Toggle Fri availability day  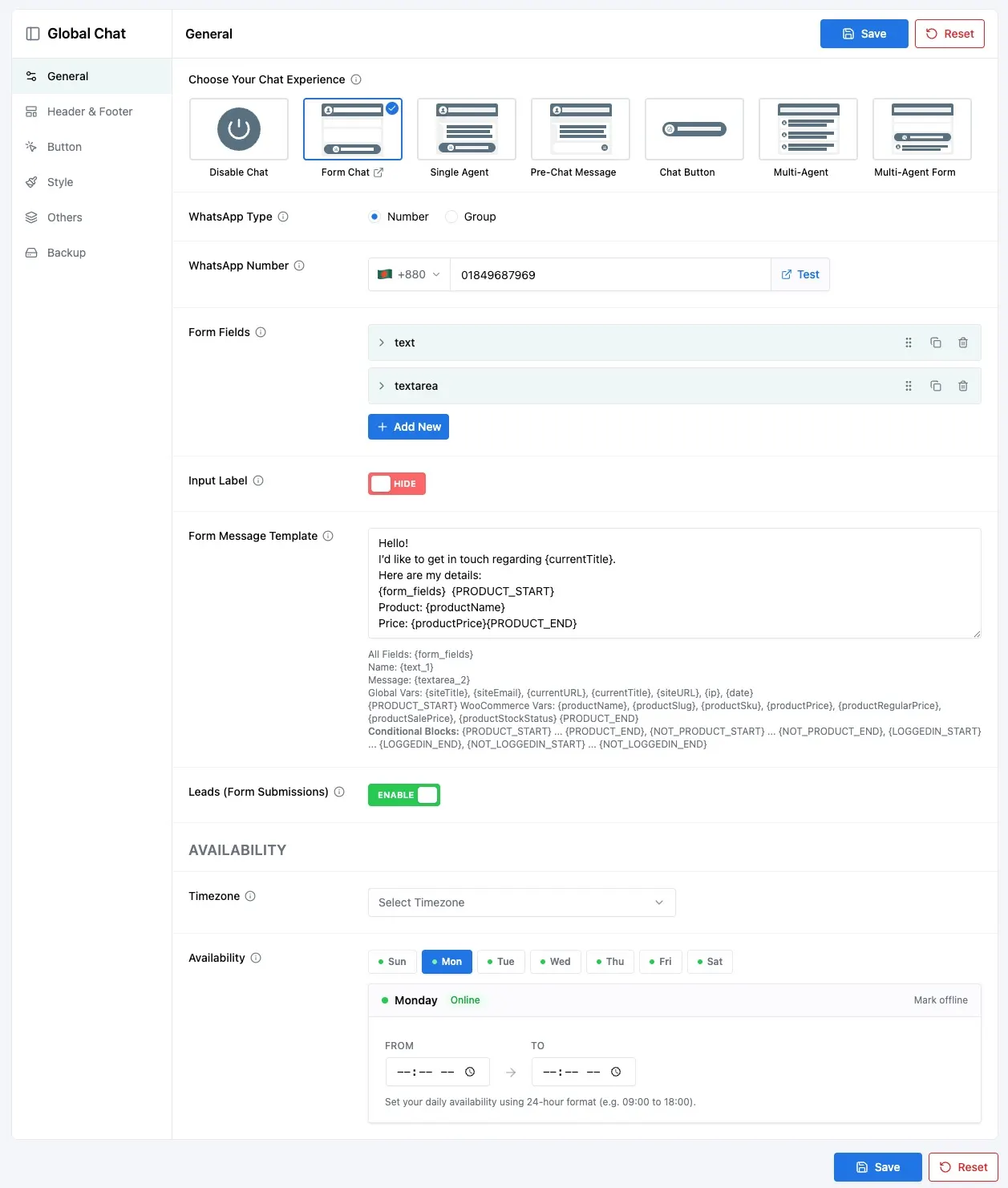click(x=661, y=962)
